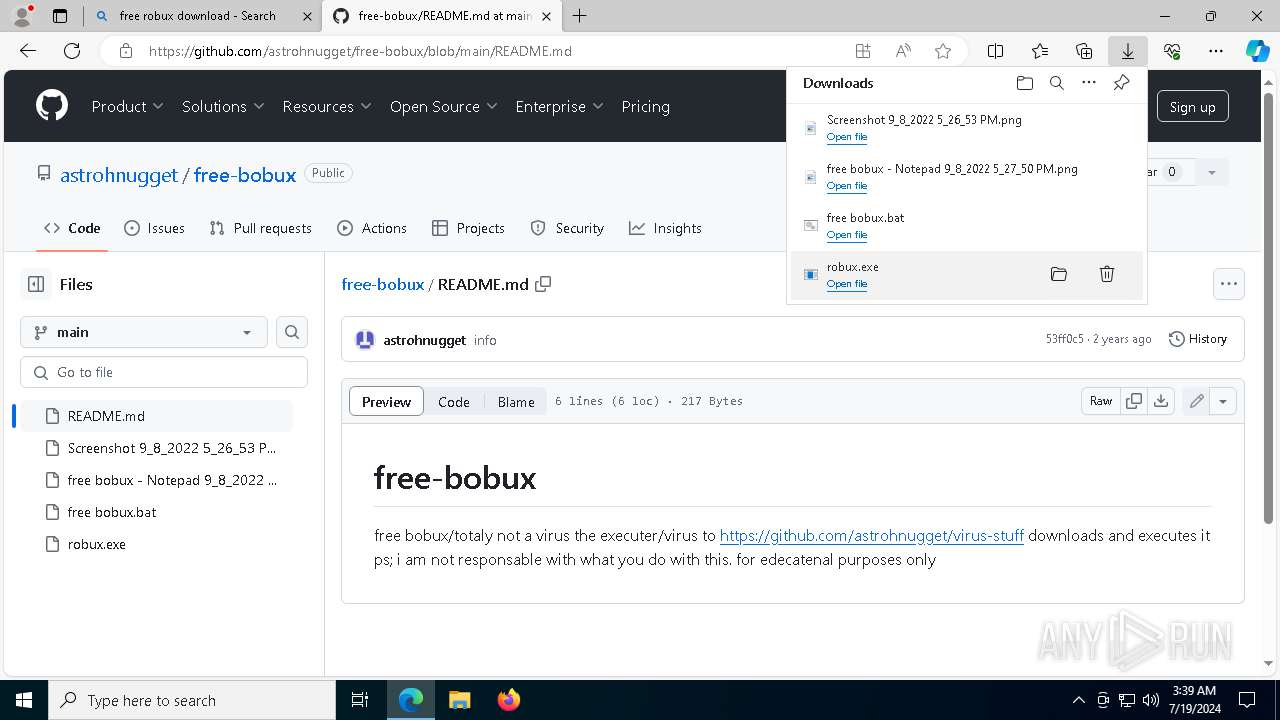Open file link for Screenshot 9_8_2022 5_26_53 PM.png
The height and width of the screenshot is (720, 1280).
tap(846, 137)
